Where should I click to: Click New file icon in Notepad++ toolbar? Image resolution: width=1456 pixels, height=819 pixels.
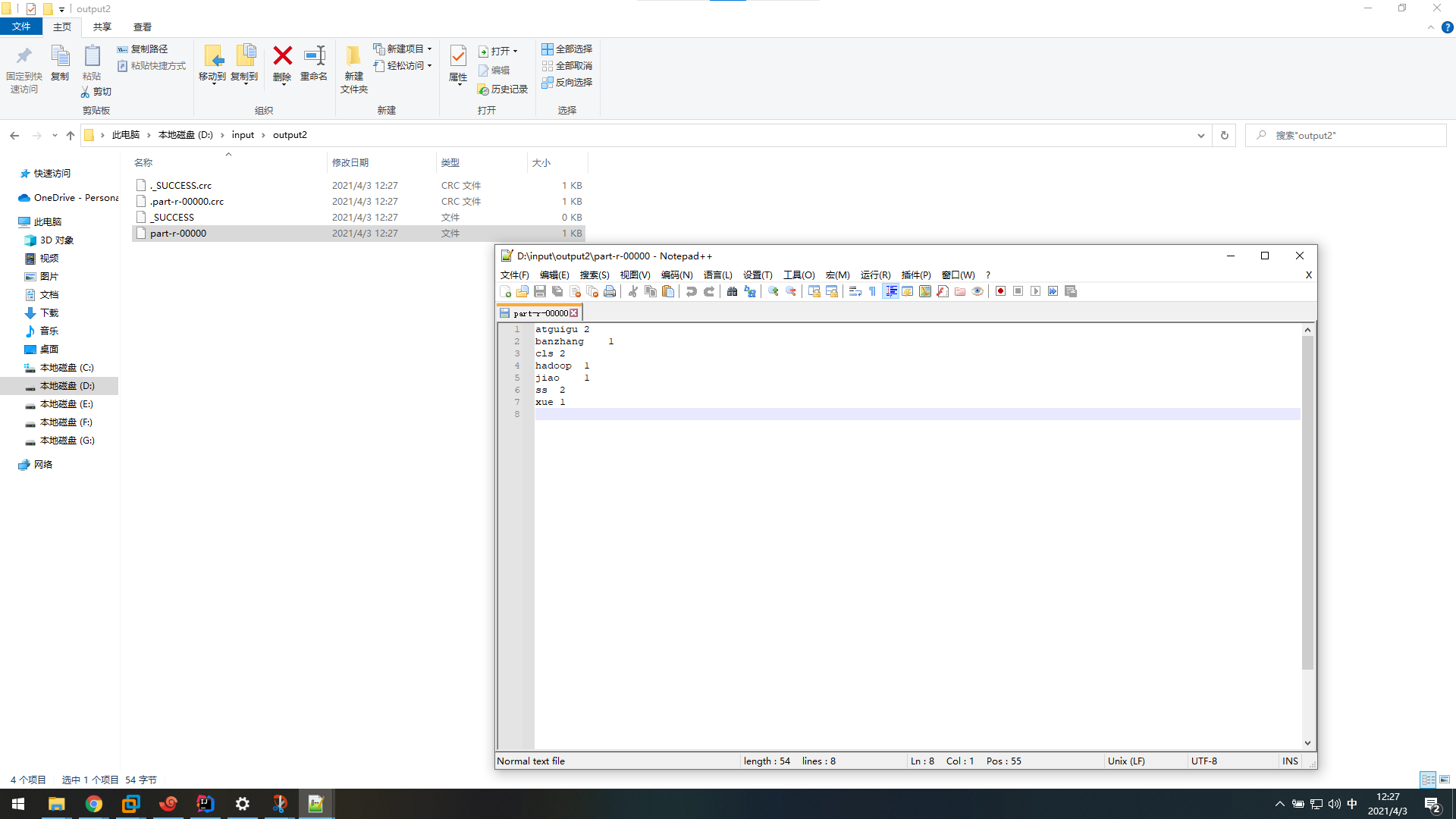click(506, 291)
